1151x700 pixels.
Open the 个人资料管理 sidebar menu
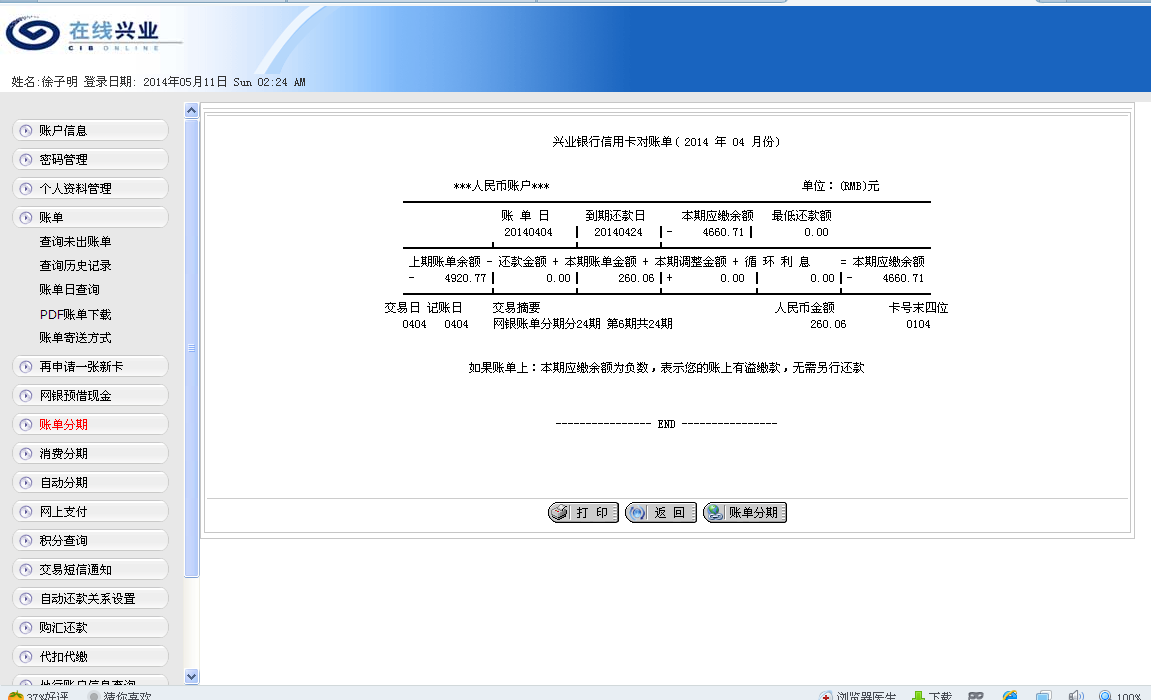(90, 189)
